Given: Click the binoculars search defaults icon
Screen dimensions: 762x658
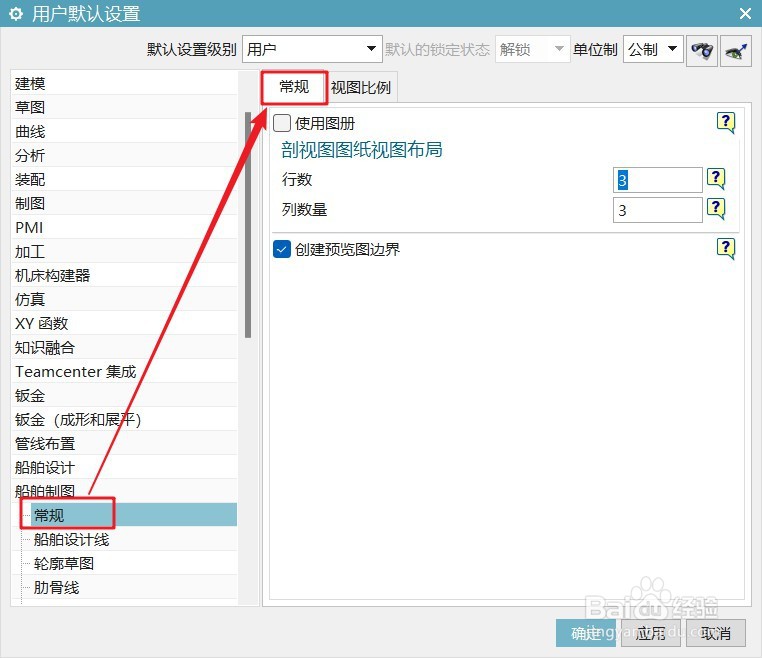Looking at the screenshot, I should 702,51.
